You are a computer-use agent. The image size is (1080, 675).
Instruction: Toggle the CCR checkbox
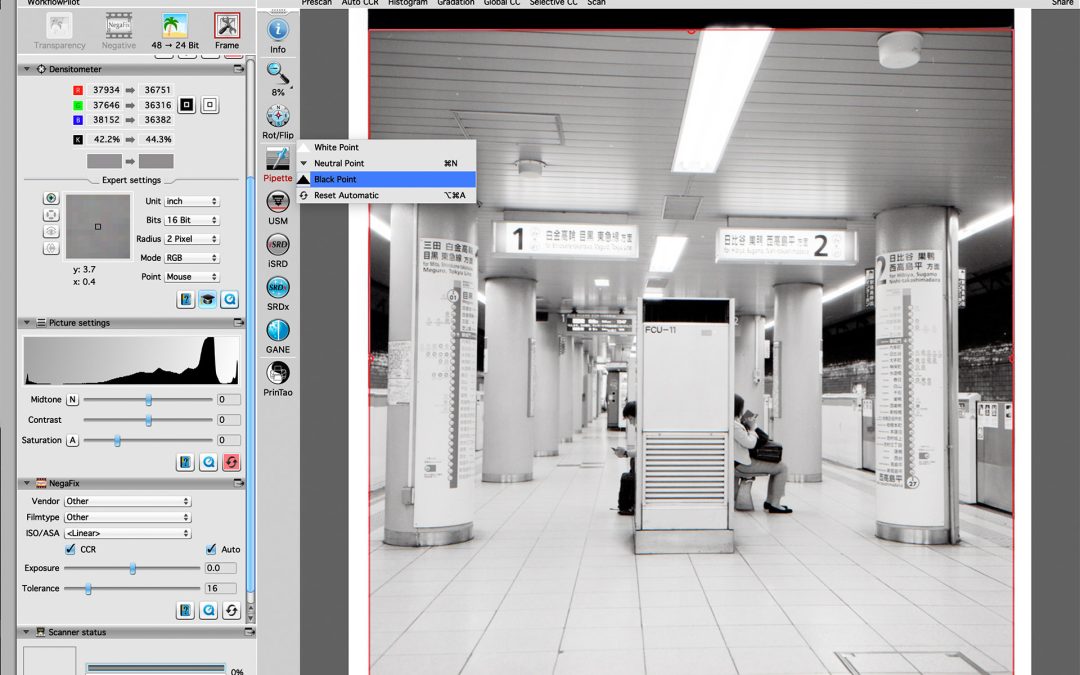pyautogui.click(x=70, y=549)
